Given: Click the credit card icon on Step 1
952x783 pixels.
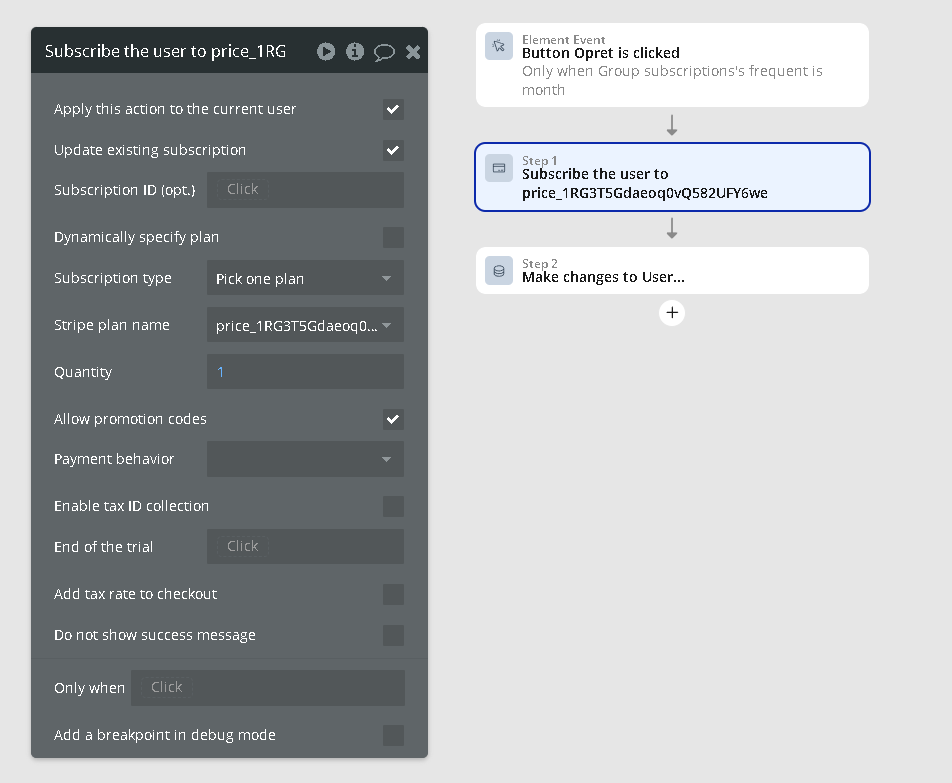Looking at the screenshot, I should tap(499, 168).
